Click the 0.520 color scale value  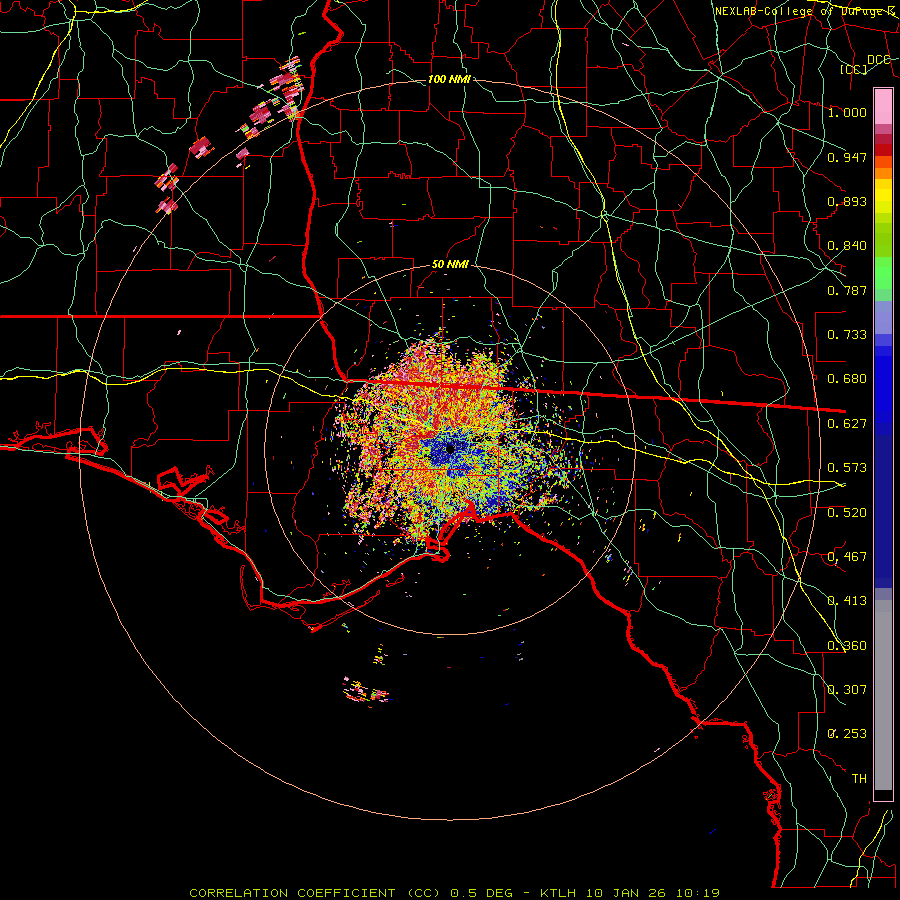coord(847,513)
